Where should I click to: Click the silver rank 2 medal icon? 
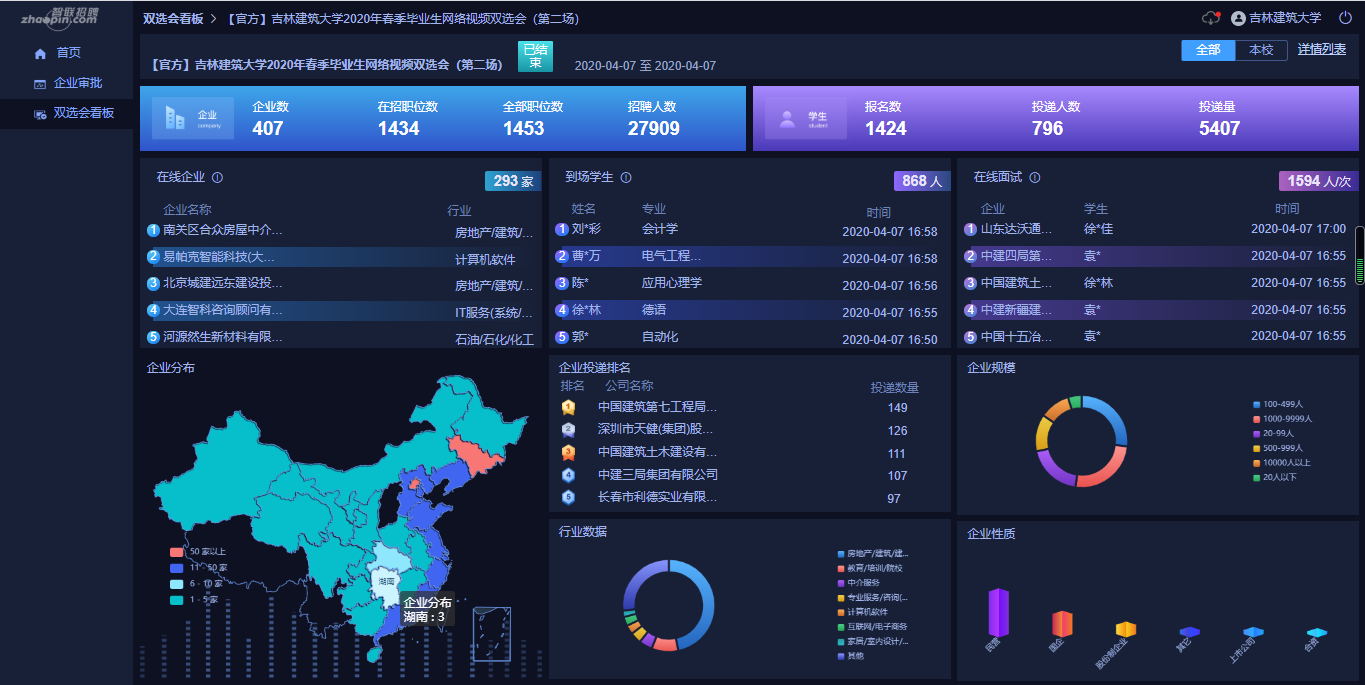(568, 430)
